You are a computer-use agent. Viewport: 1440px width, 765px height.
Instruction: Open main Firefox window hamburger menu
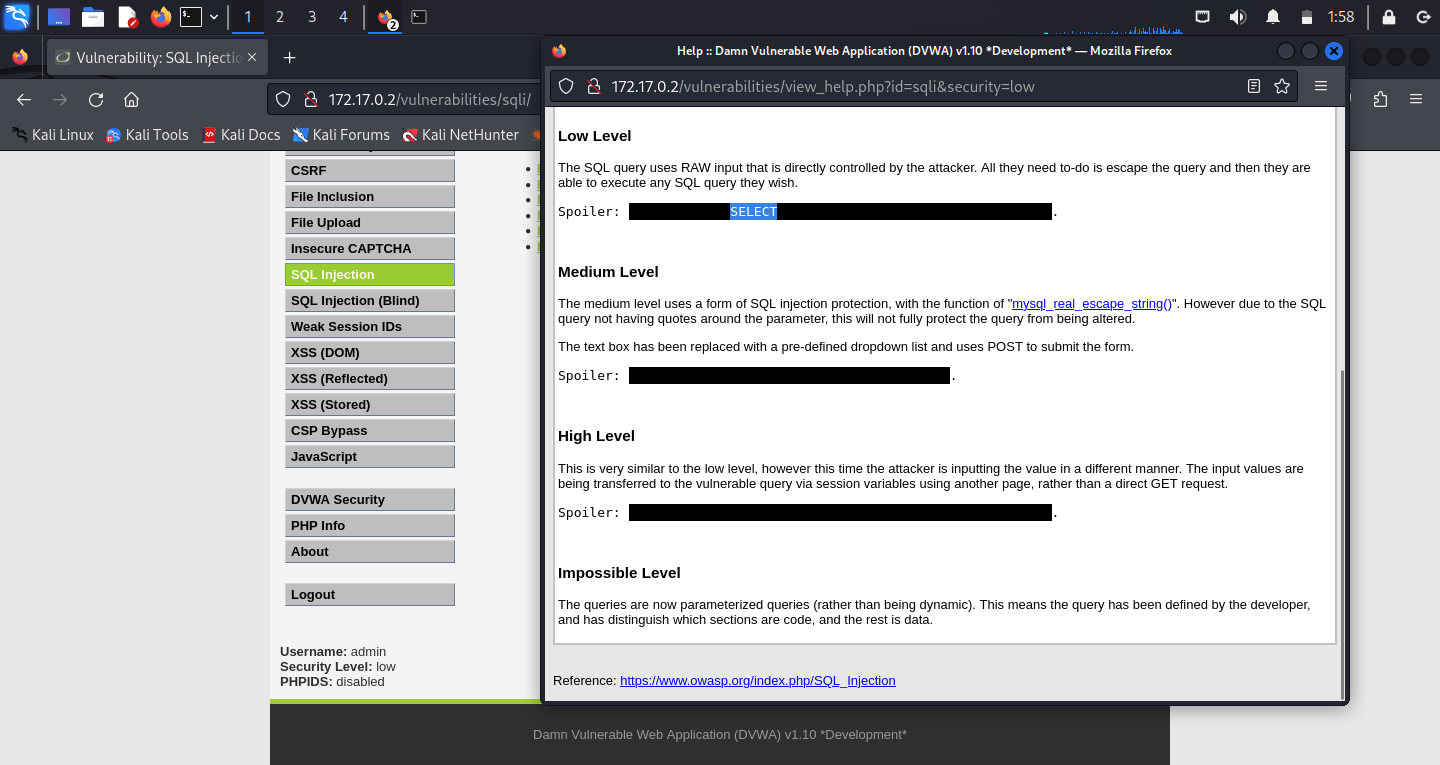click(x=1416, y=99)
